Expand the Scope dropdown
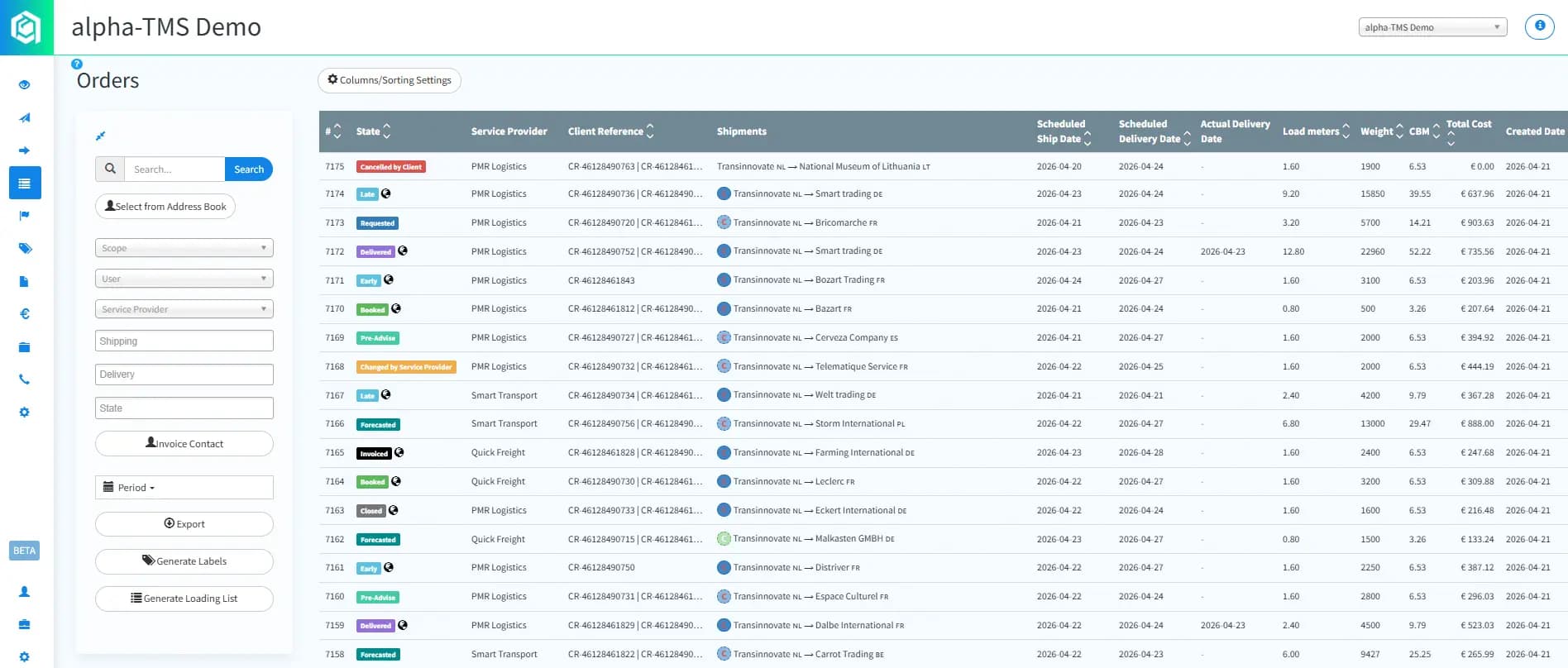The height and width of the screenshot is (668, 1568). [x=184, y=248]
